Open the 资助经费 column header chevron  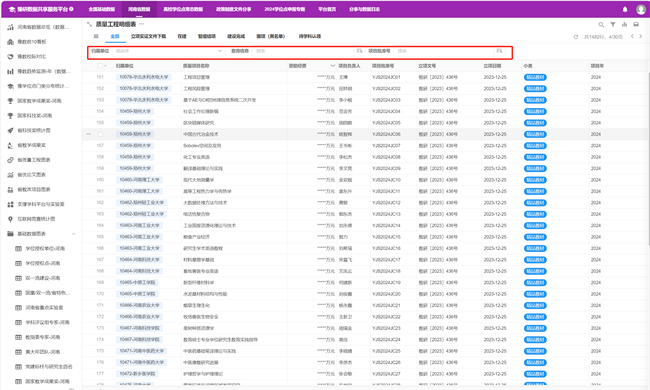(332, 66)
